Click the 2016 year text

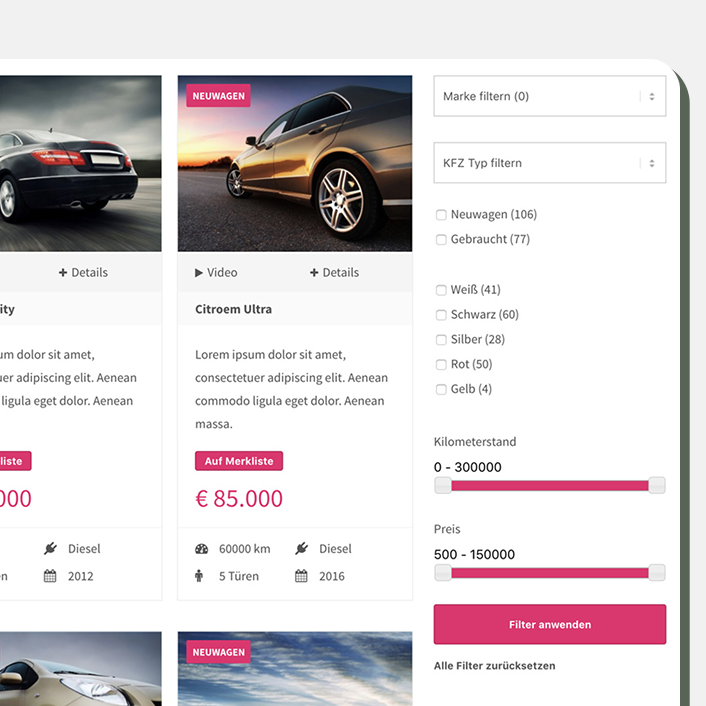point(332,576)
